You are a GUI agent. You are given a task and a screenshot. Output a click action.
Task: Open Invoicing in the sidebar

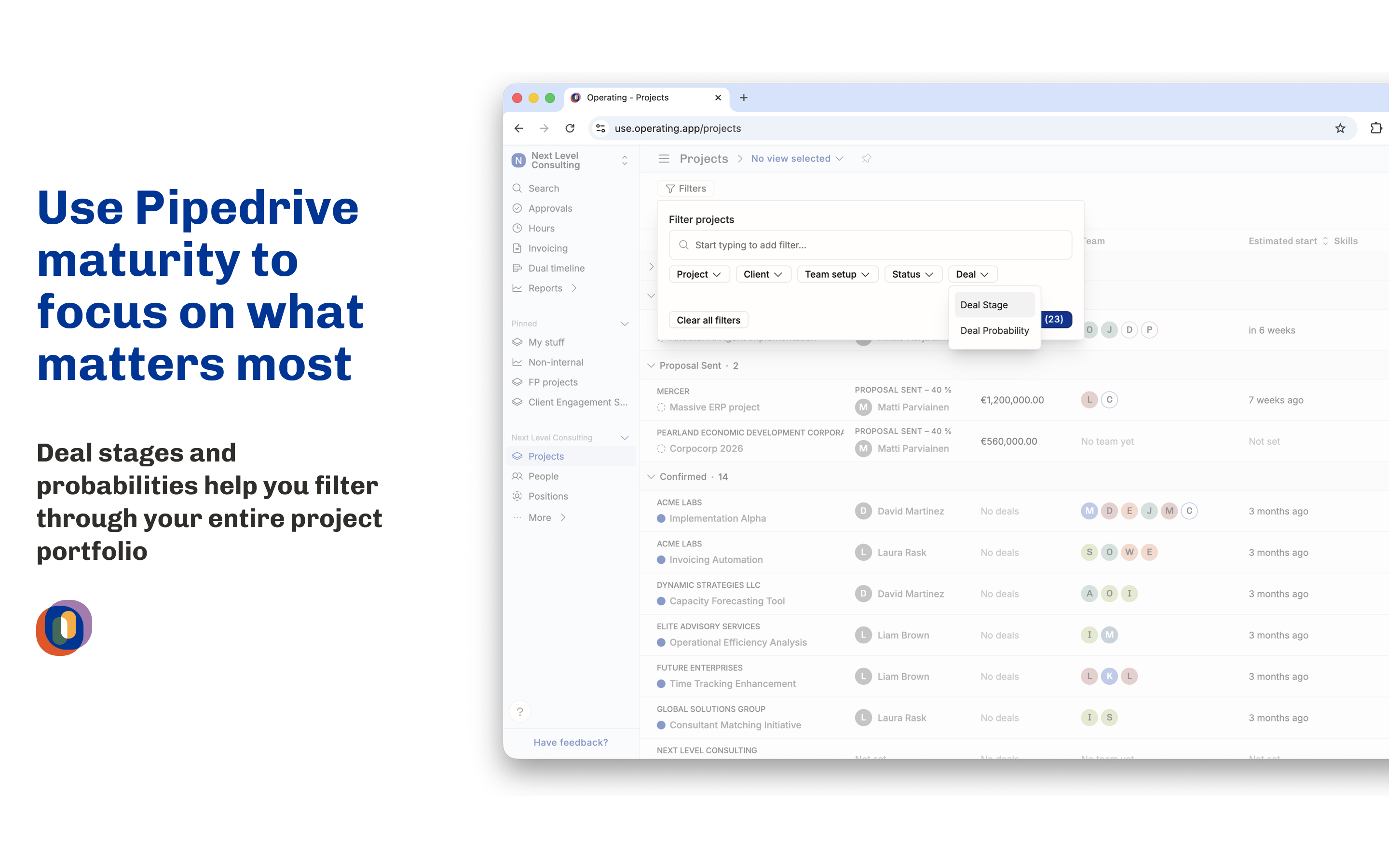click(547, 248)
